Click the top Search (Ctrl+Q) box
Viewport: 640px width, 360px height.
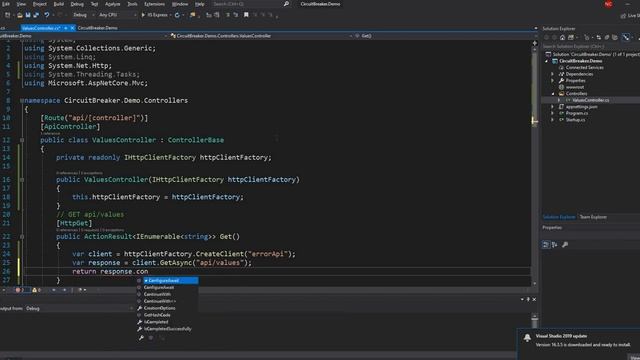click(251, 4)
